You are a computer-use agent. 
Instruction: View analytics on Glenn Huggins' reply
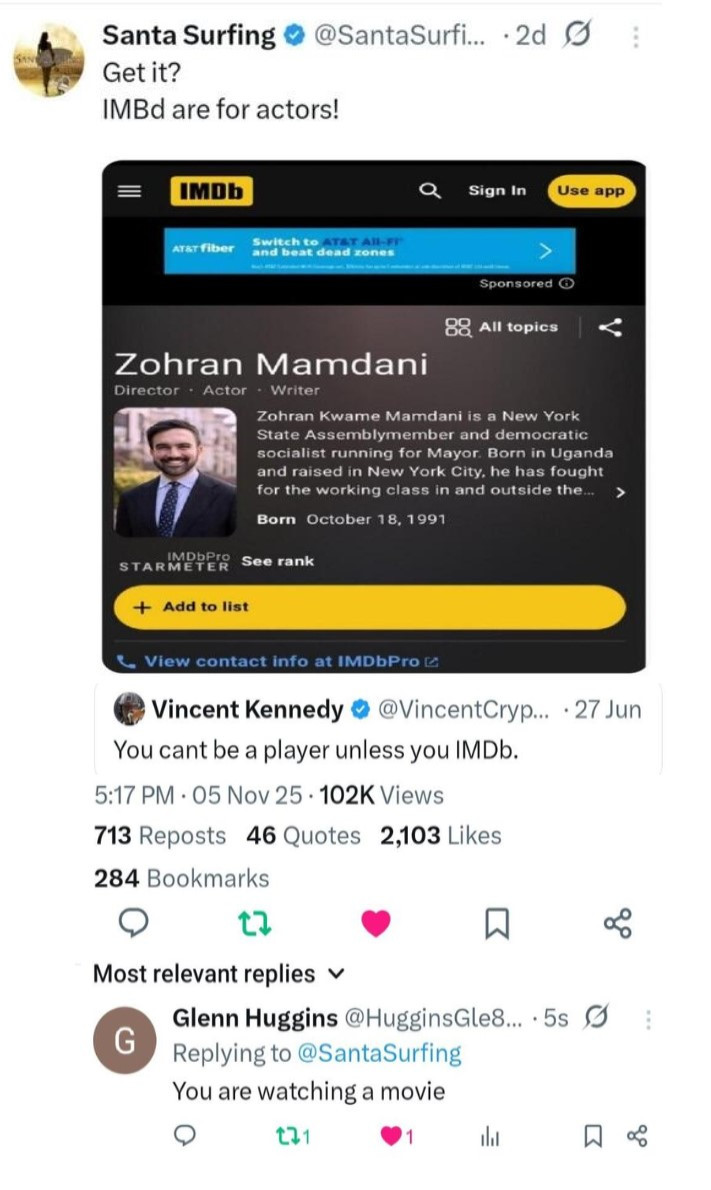click(490, 1135)
